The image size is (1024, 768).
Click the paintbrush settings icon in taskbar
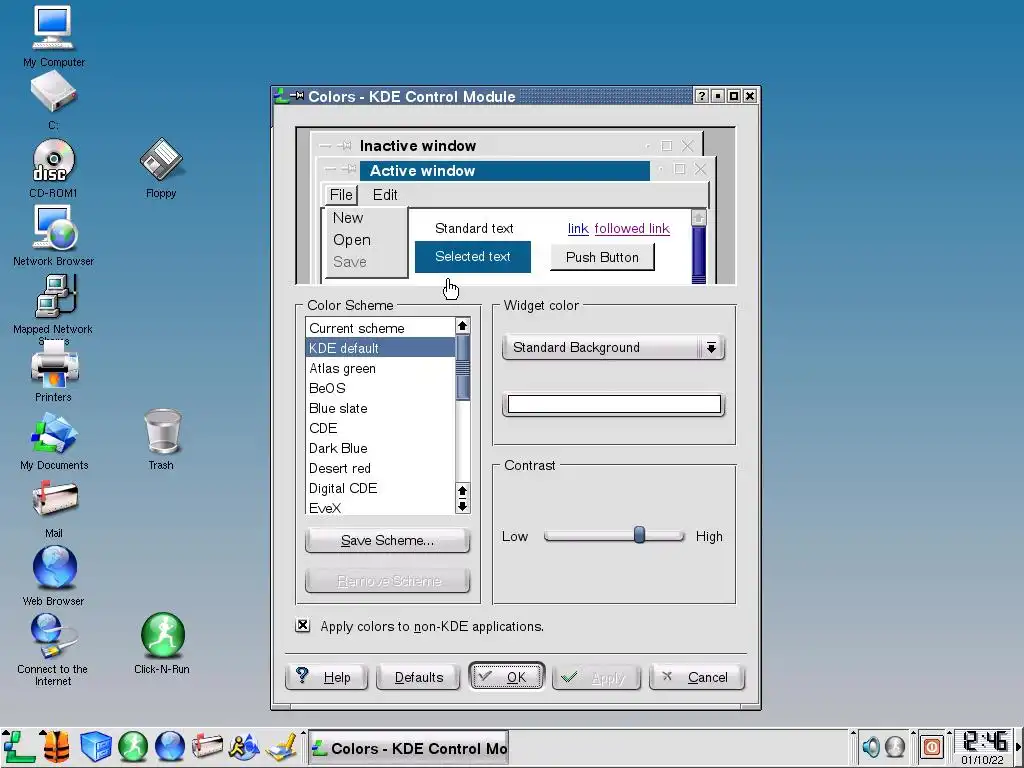[x=282, y=746]
